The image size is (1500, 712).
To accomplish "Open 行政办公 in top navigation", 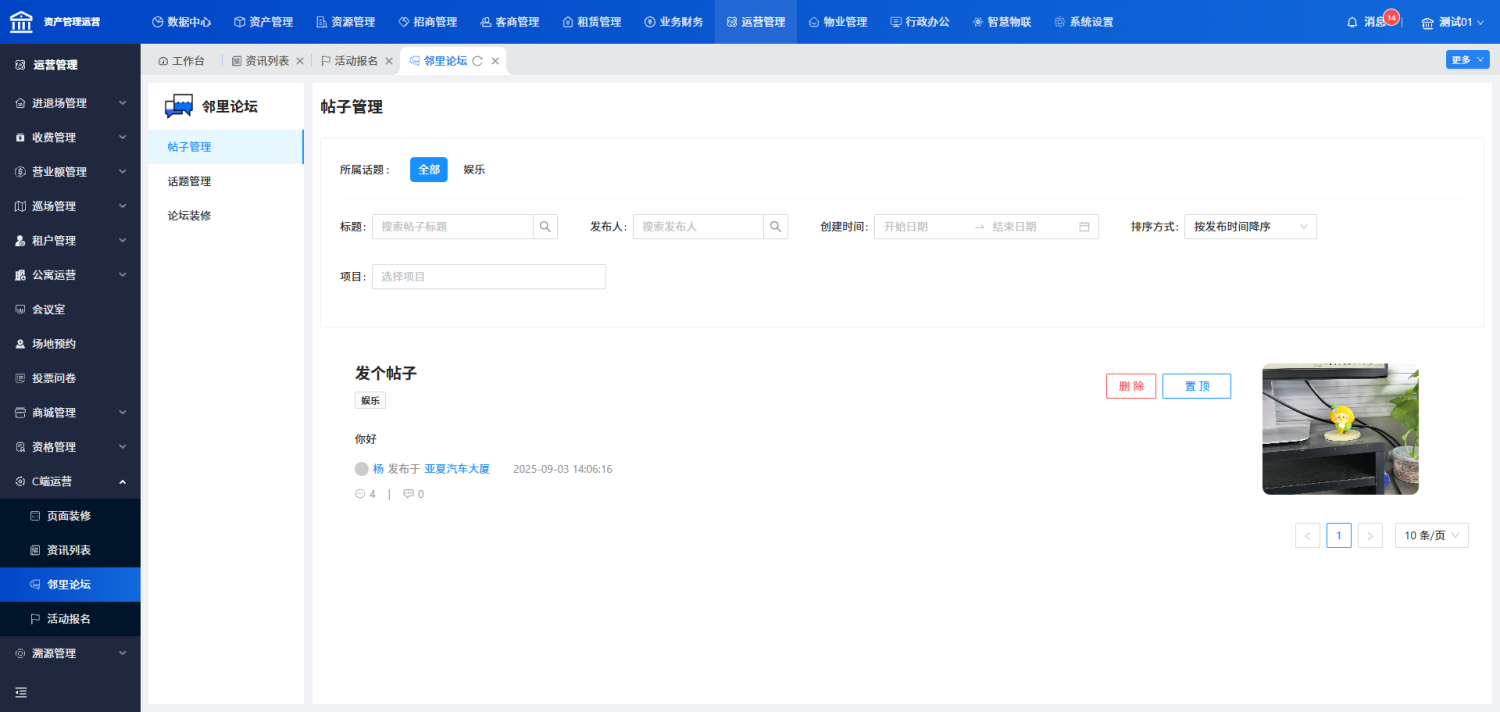I will [919, 22].
